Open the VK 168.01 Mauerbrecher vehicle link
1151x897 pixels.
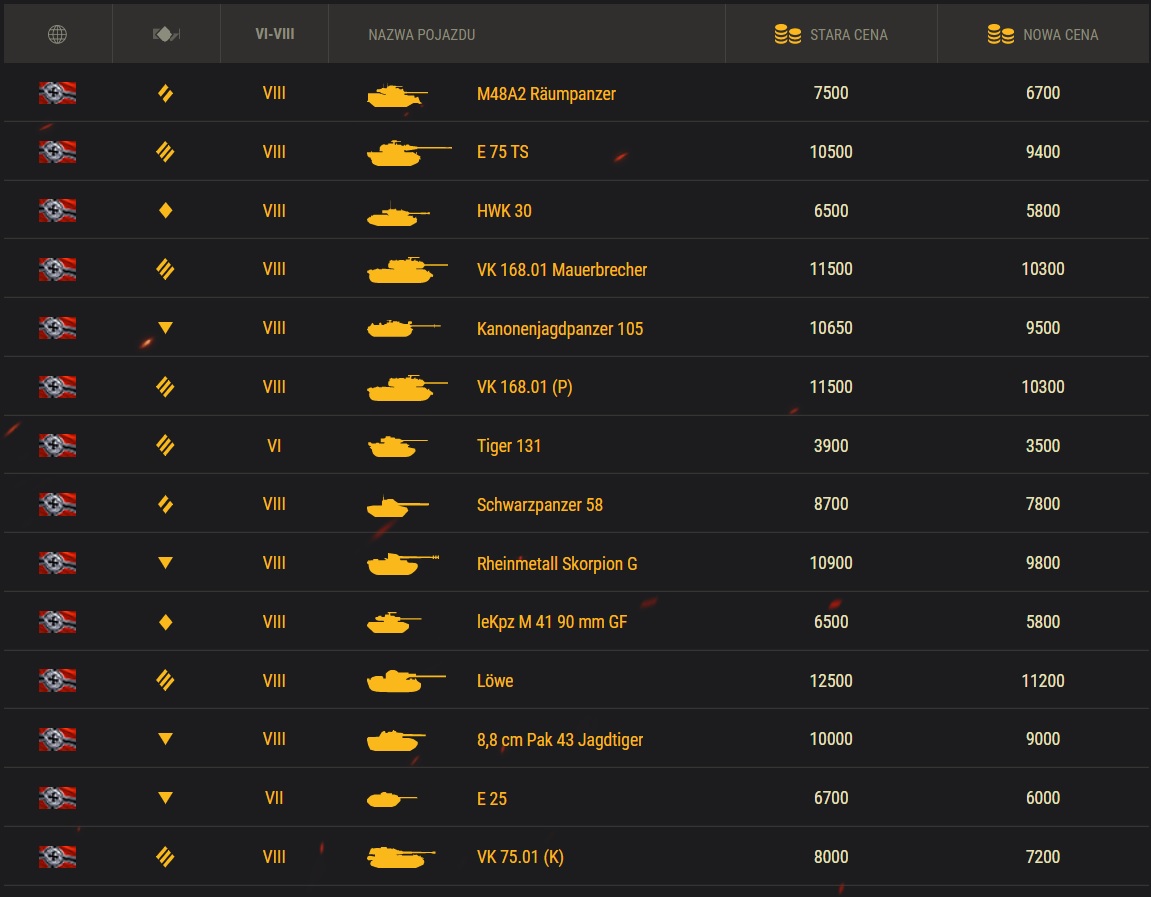tap(562, 269)
